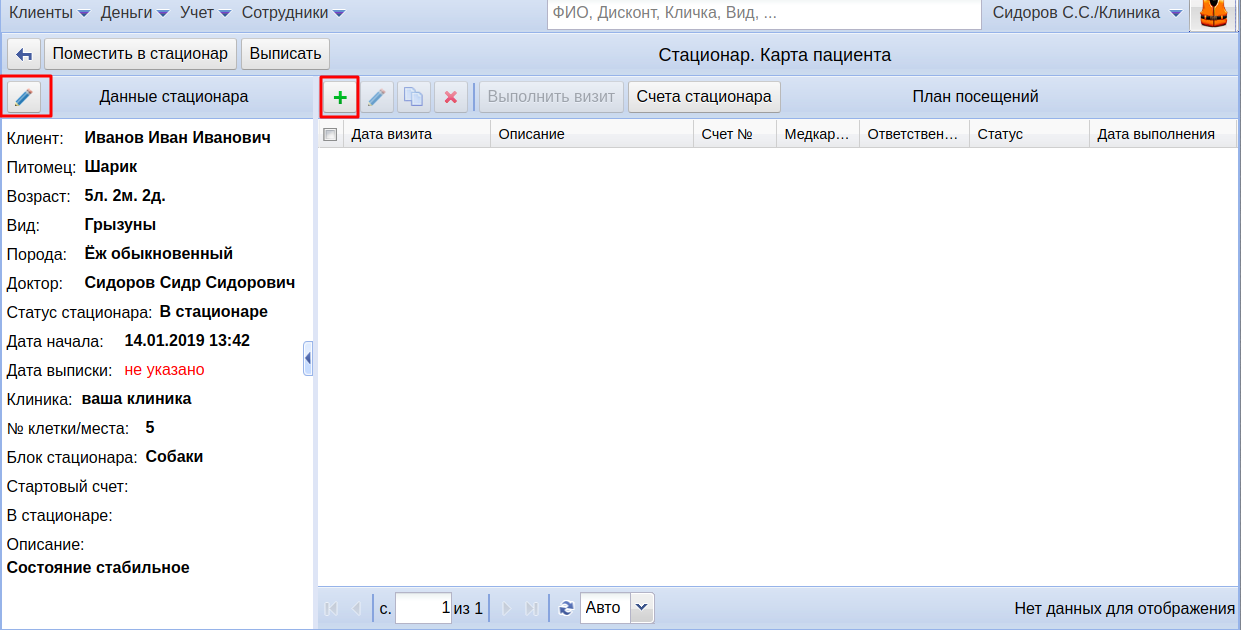
Task: Focus the search field ФИО, Дисконт, Кличка
Action: [764, 14]
